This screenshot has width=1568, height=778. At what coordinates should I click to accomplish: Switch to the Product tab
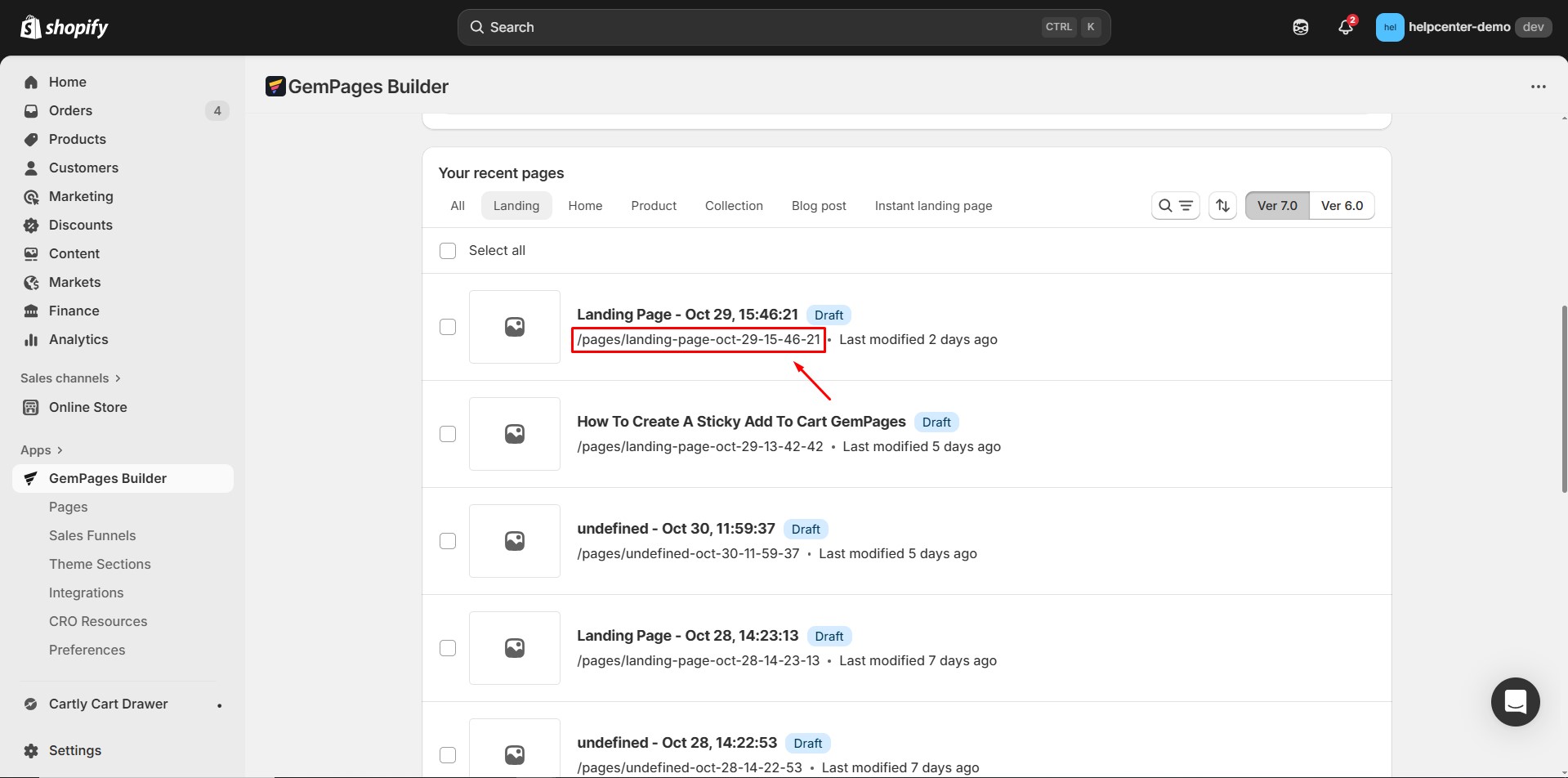[654, 206]
